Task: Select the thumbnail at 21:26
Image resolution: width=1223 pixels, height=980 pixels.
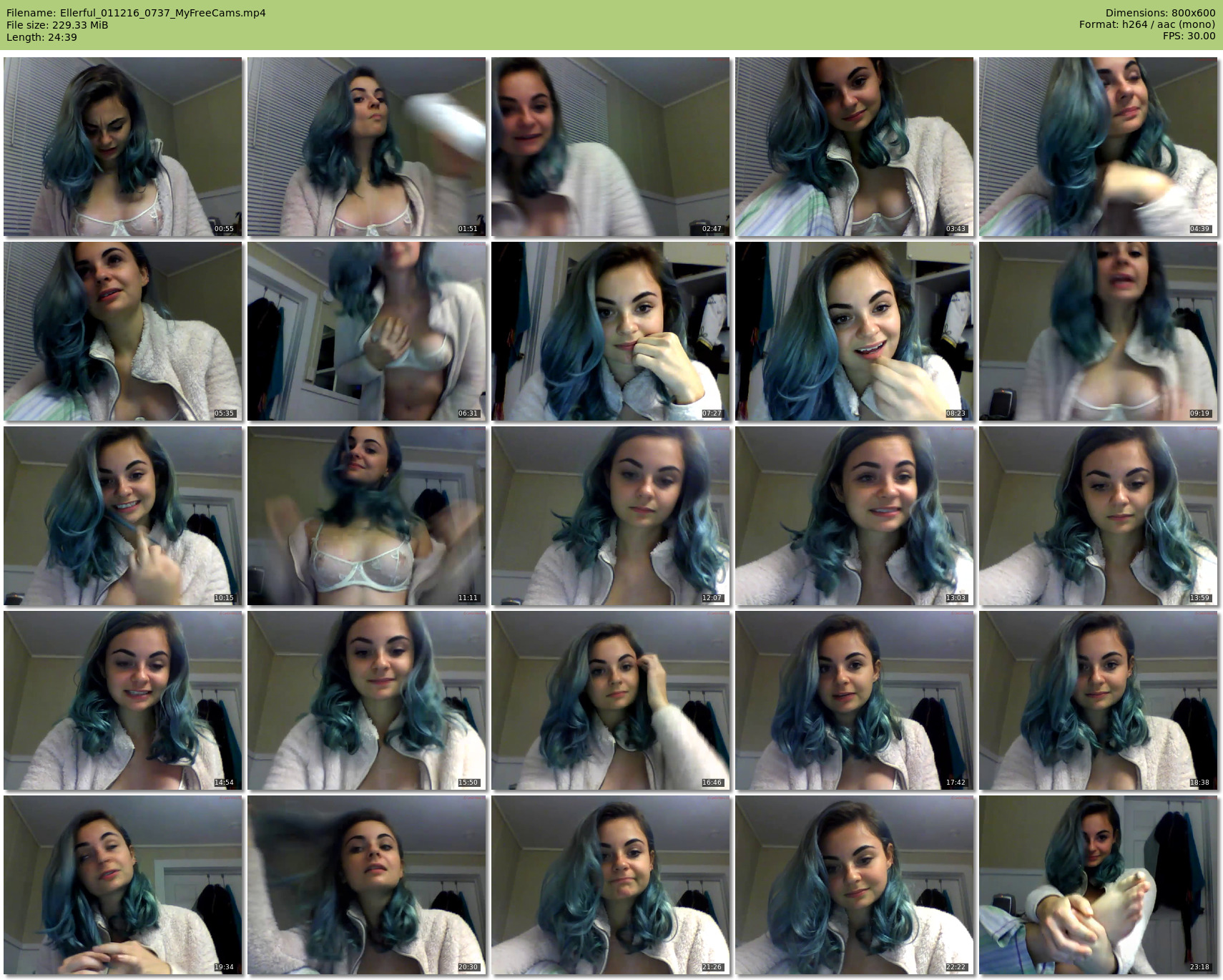Action: click(x=611, y=885)
